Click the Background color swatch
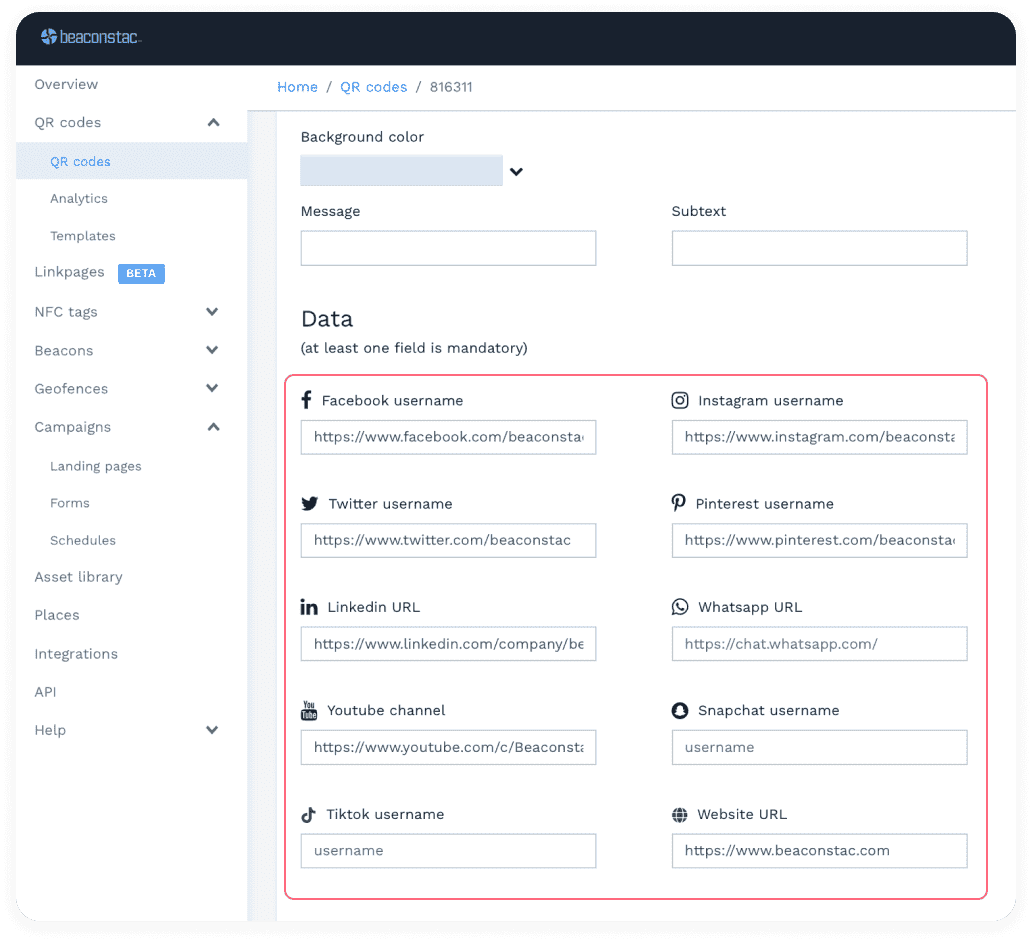 (x=401, y=170)
